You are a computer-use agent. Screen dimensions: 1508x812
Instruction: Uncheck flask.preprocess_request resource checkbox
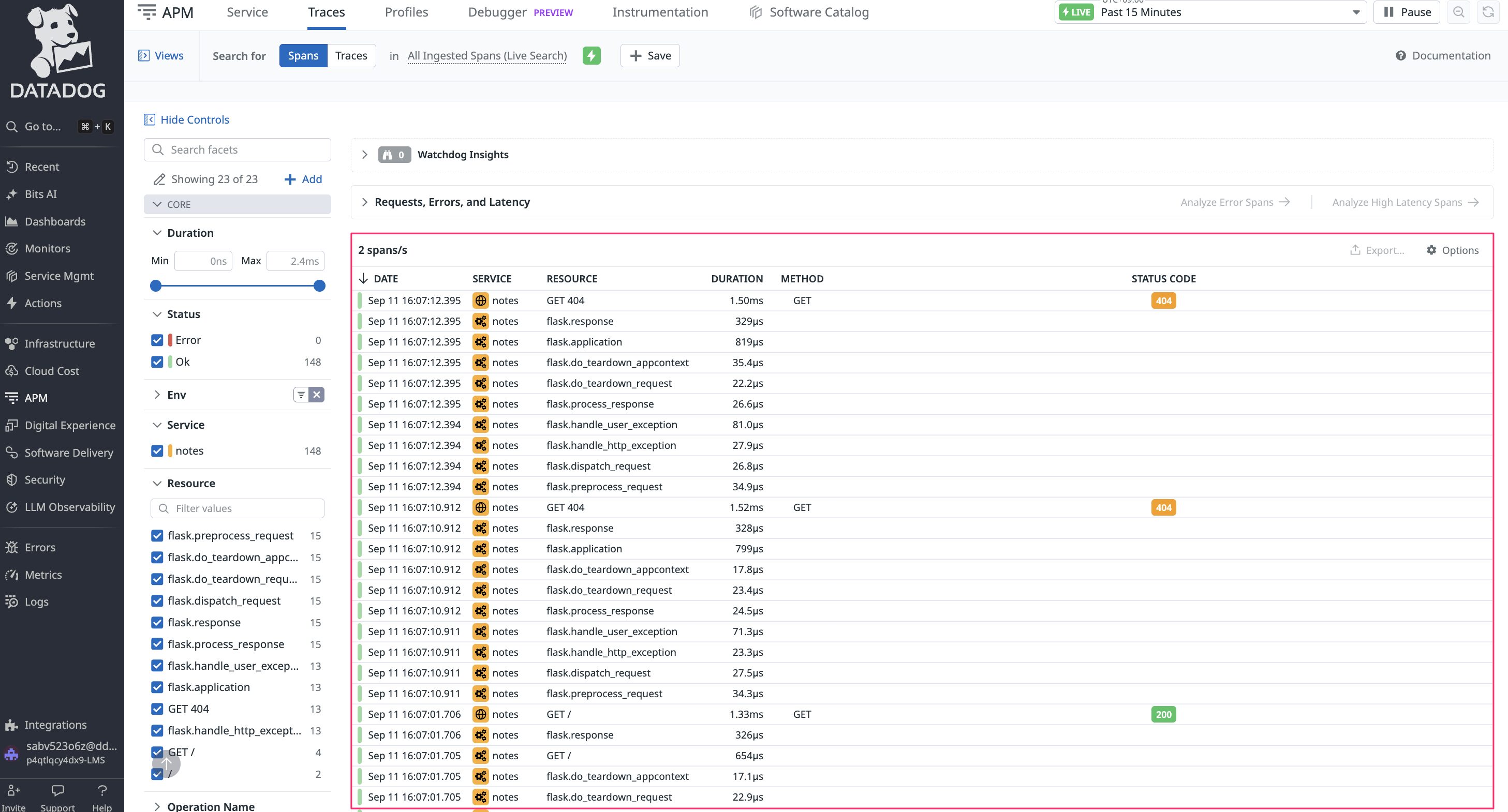coord(157,536)
